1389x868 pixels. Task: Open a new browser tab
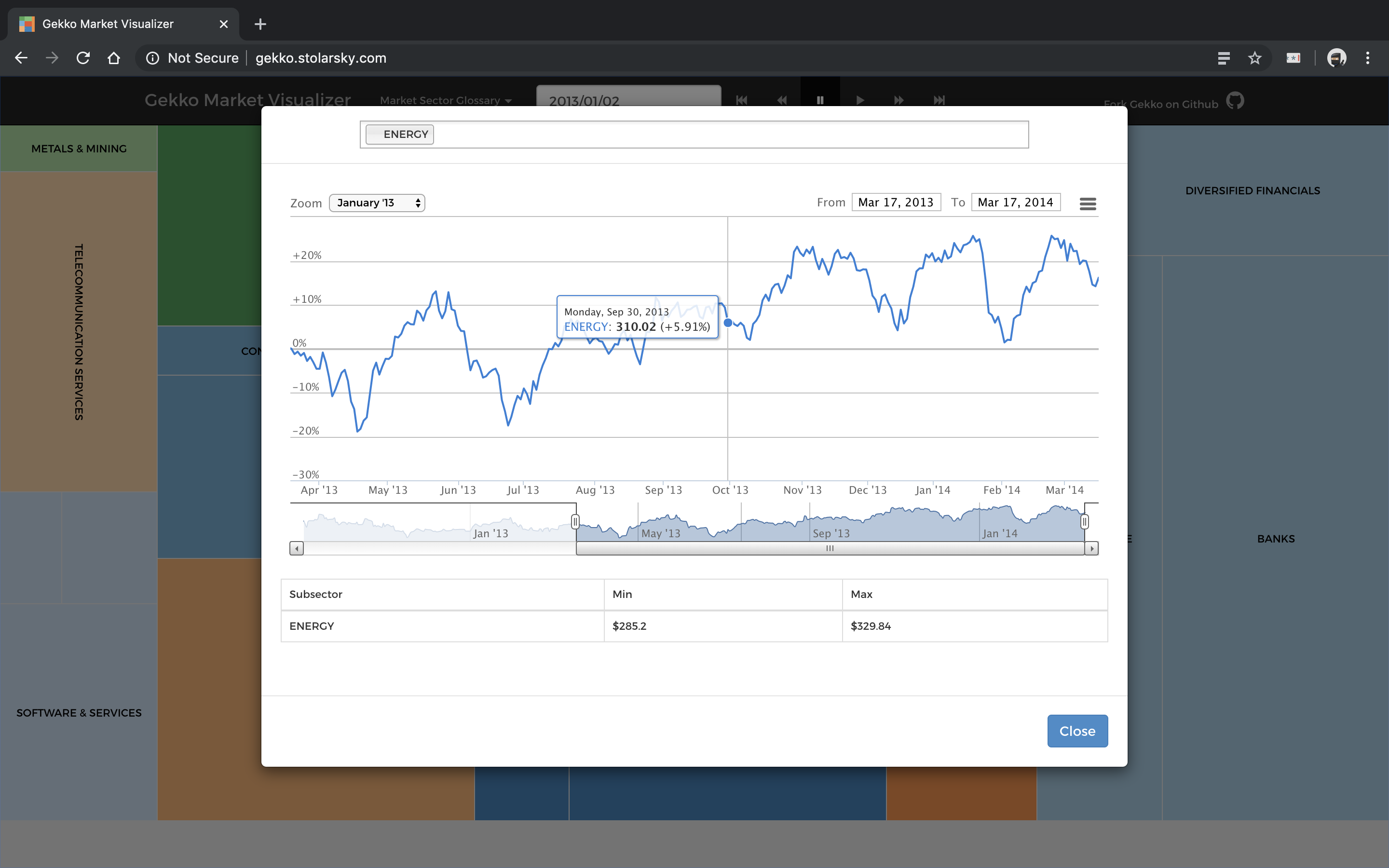point(260,24)
